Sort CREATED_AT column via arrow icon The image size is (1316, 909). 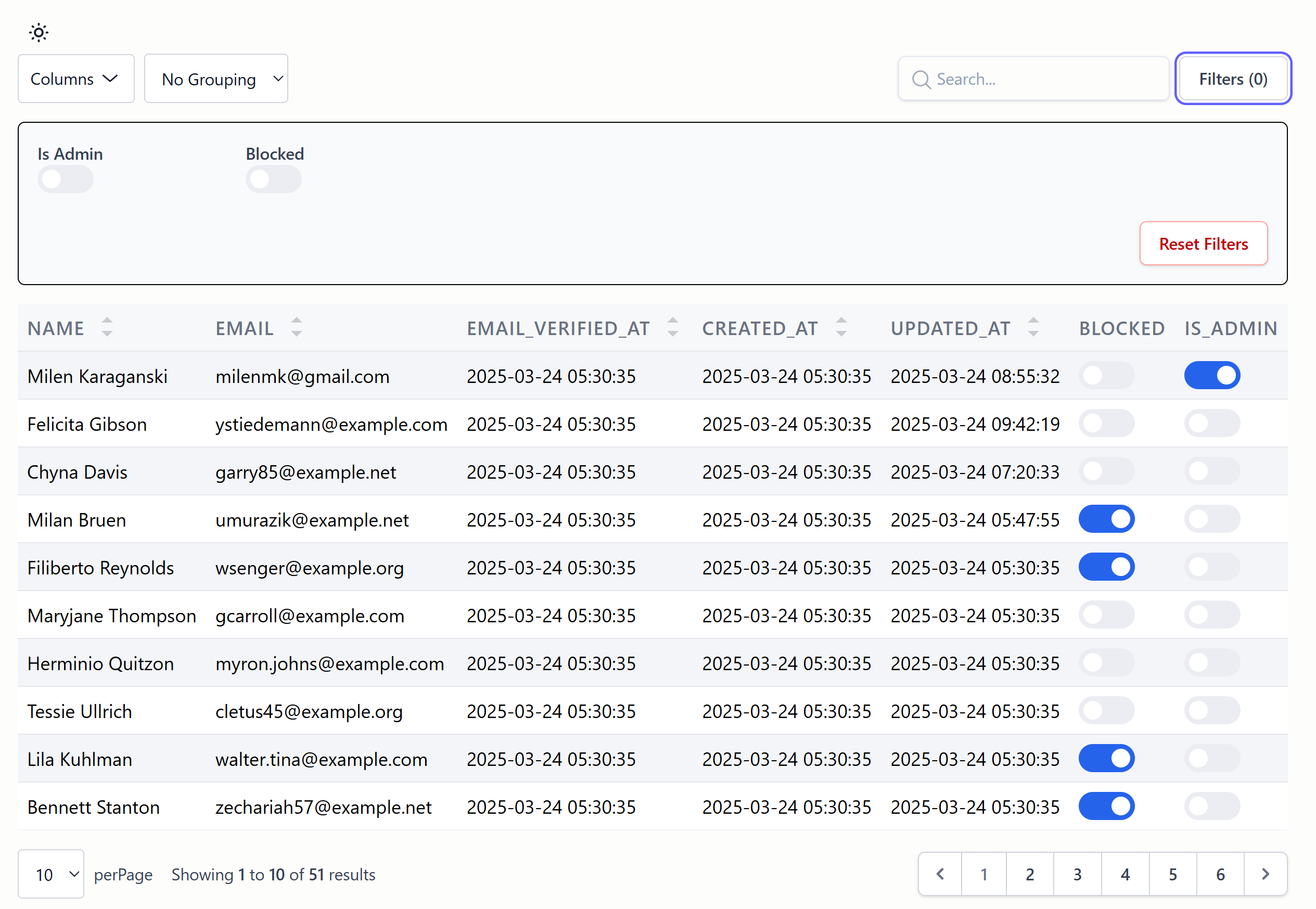pyautogui.click(x=841, y=327)
